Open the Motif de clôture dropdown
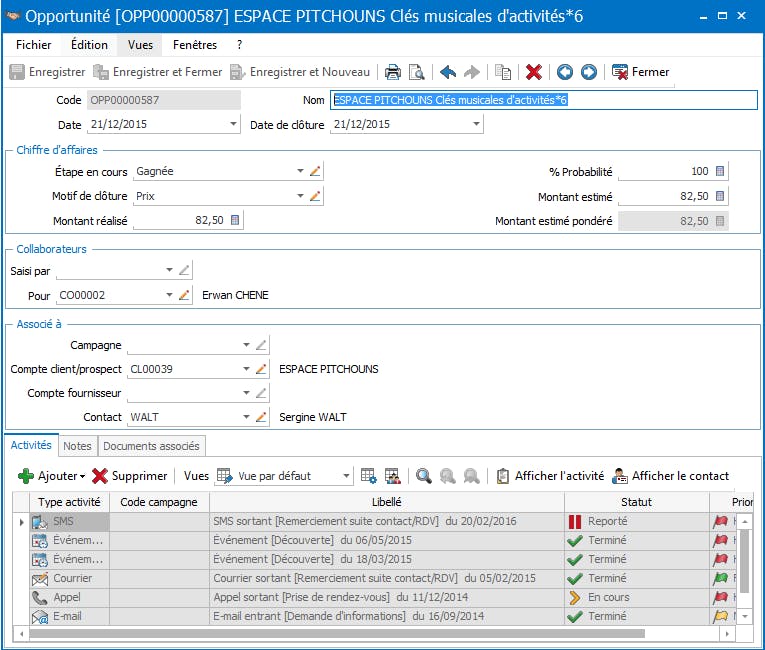The width and height of the screenshot is (765, 650). coord(300,197)
